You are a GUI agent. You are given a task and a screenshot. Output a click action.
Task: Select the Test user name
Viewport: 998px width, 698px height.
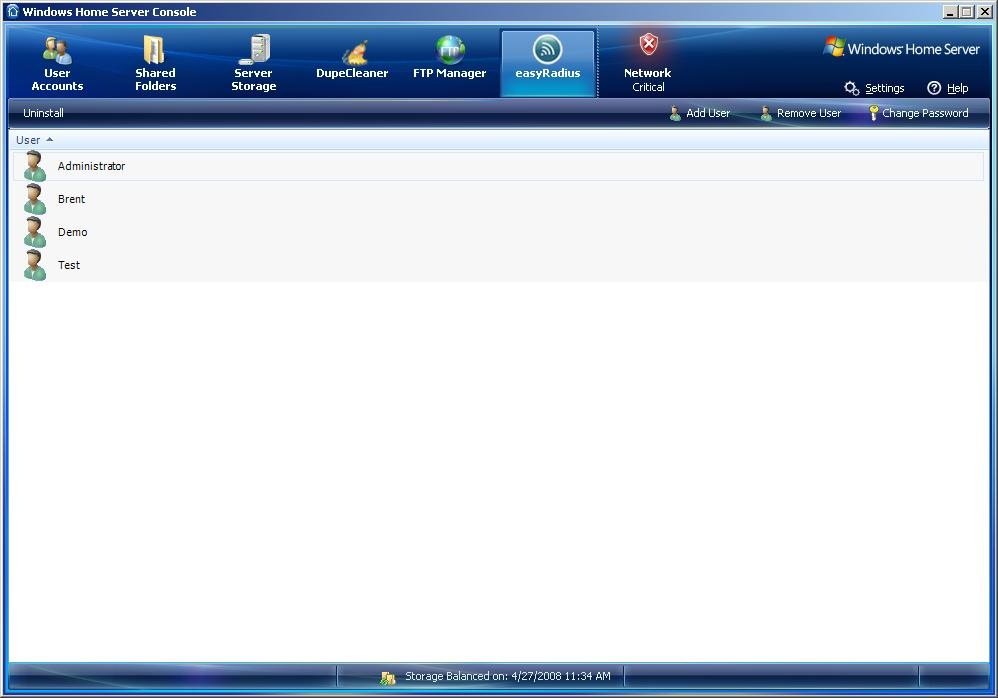point(69,265)
